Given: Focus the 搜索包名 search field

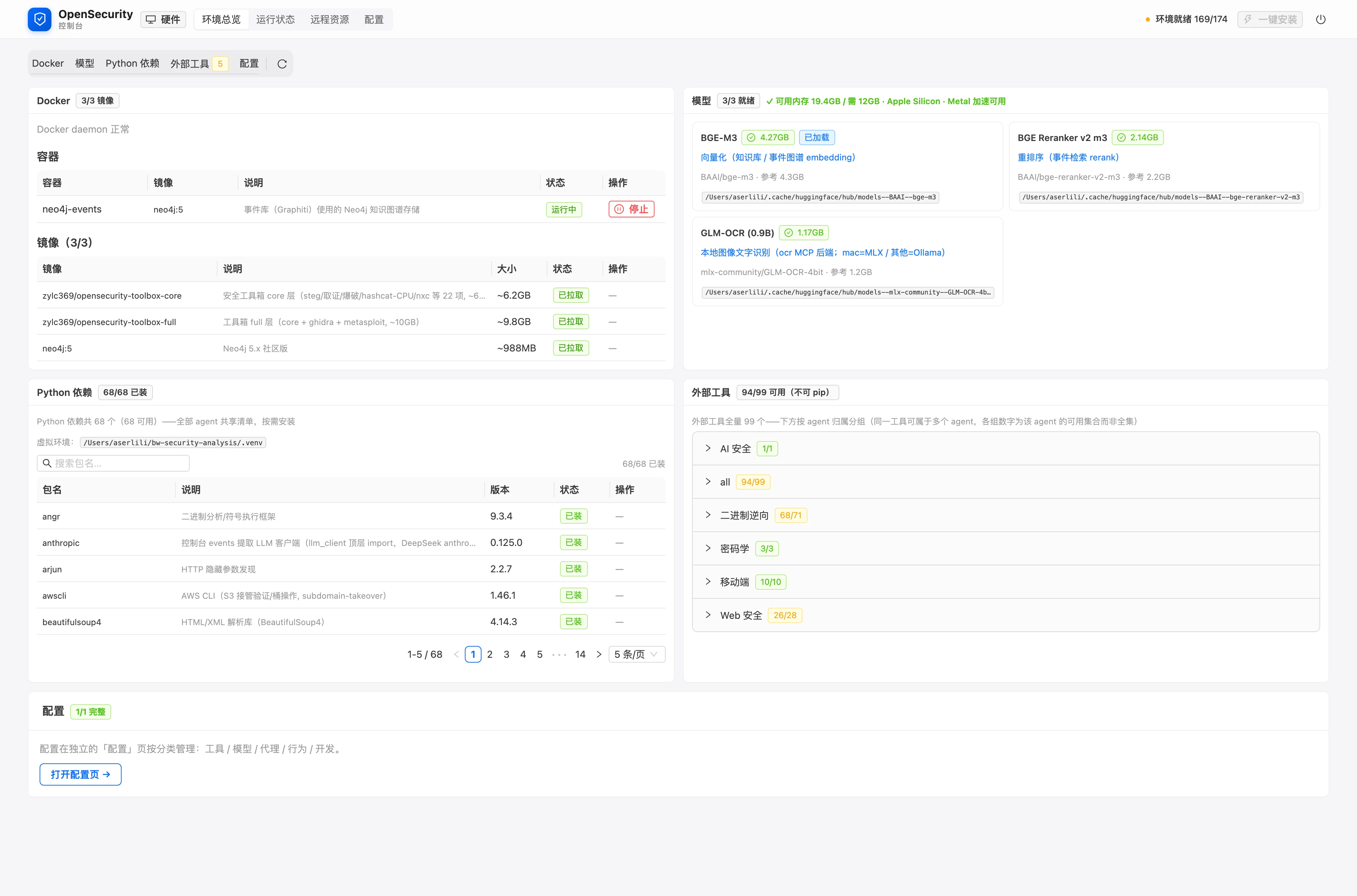Looking at the screenshot, I should click(x=113, y=463).
